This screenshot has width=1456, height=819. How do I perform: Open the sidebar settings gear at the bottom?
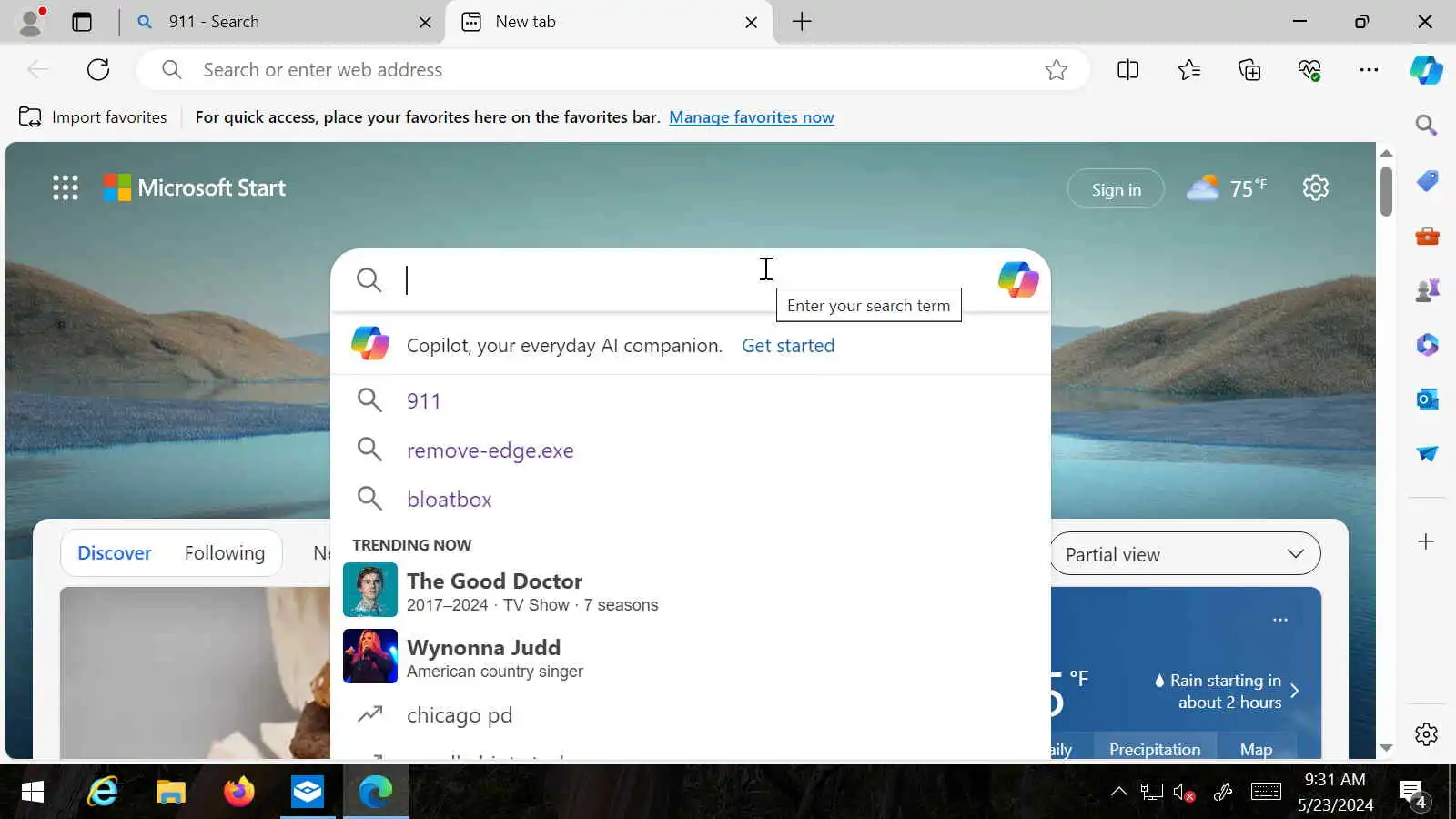[1427, 734]
